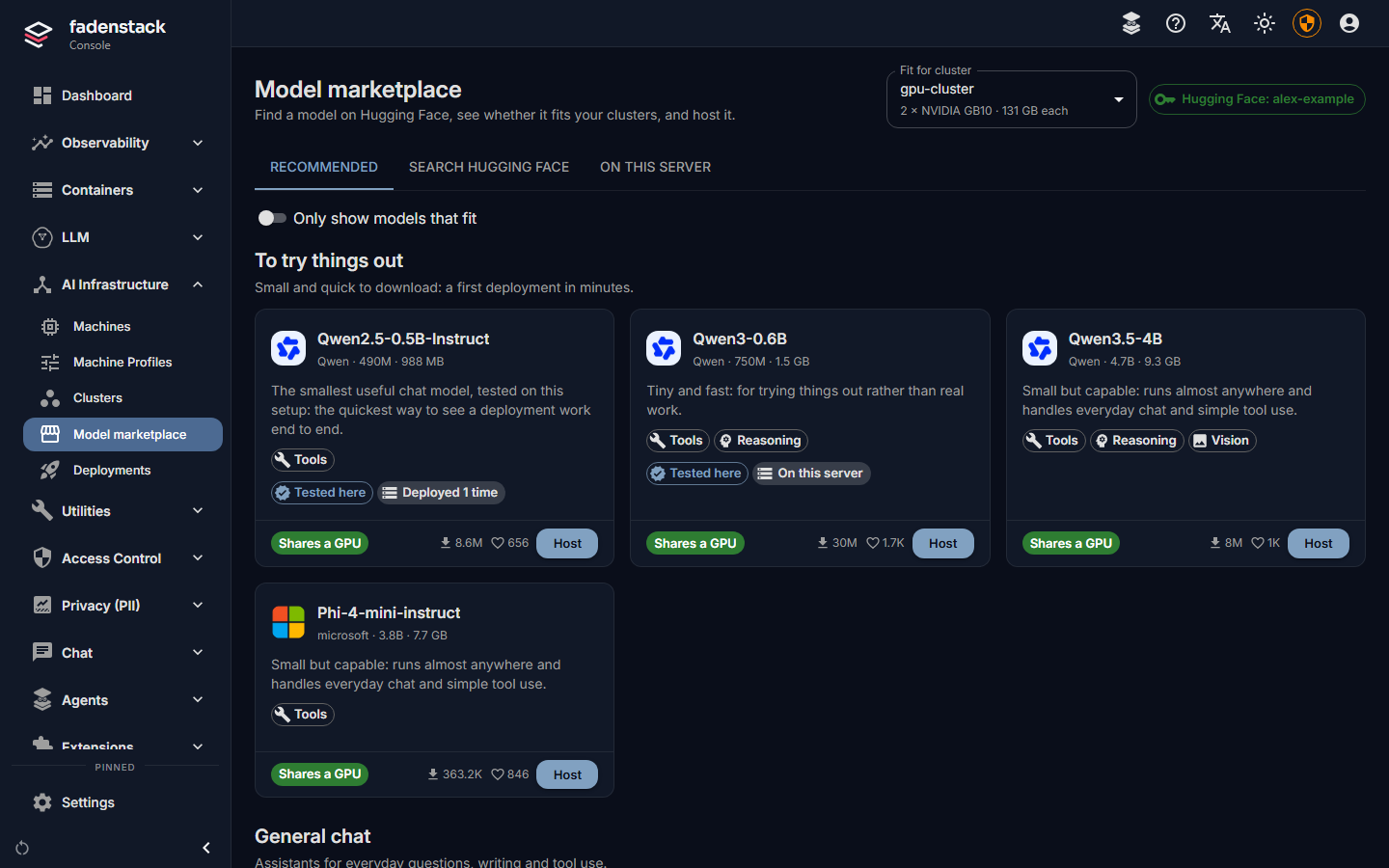Image resolution: width=1389 pixels, height=868 pixels.
Task: Switch to the Recommended tab
Action: pyautogui.click(x=324, y=167)
